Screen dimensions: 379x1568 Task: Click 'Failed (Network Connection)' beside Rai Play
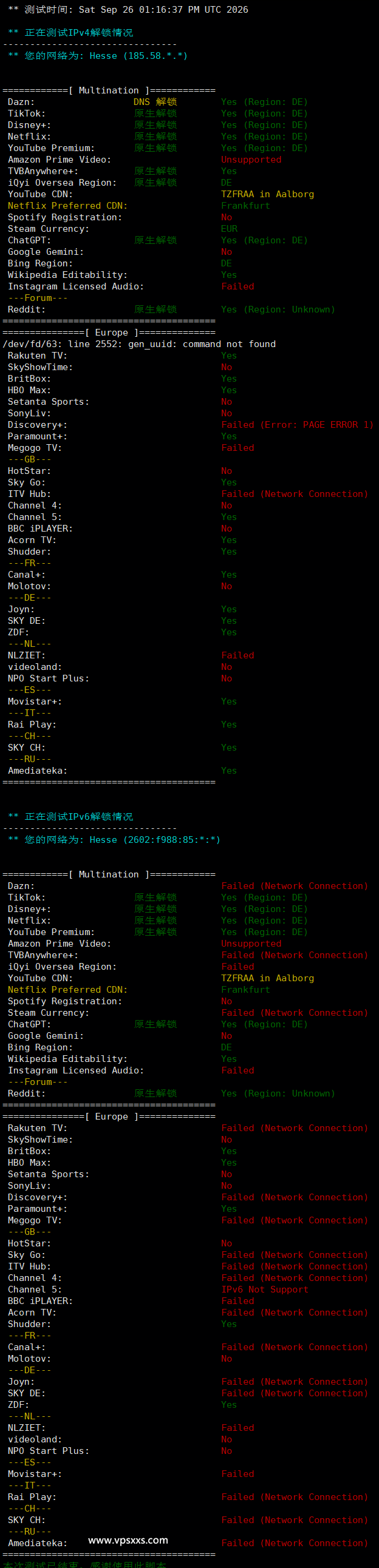point(295,1498)
